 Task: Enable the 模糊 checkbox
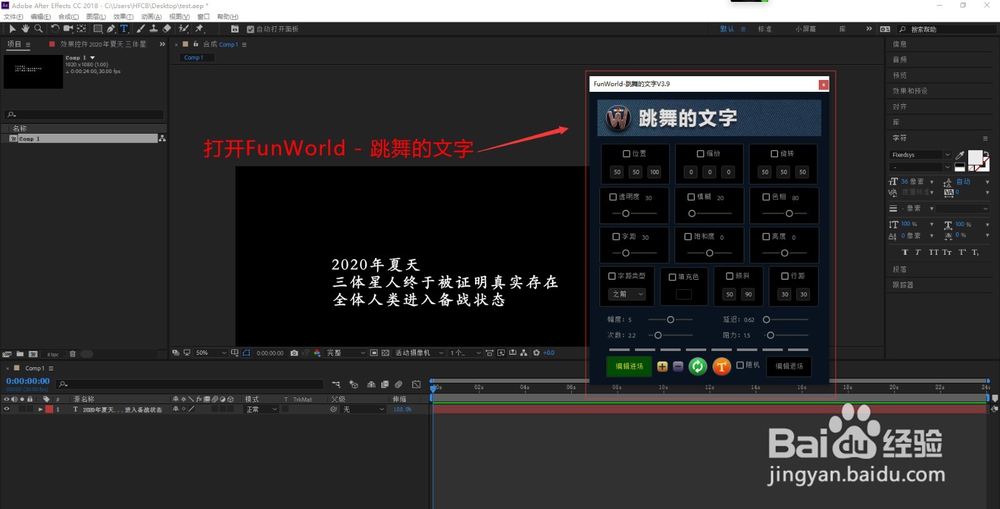tap(691, 197)
